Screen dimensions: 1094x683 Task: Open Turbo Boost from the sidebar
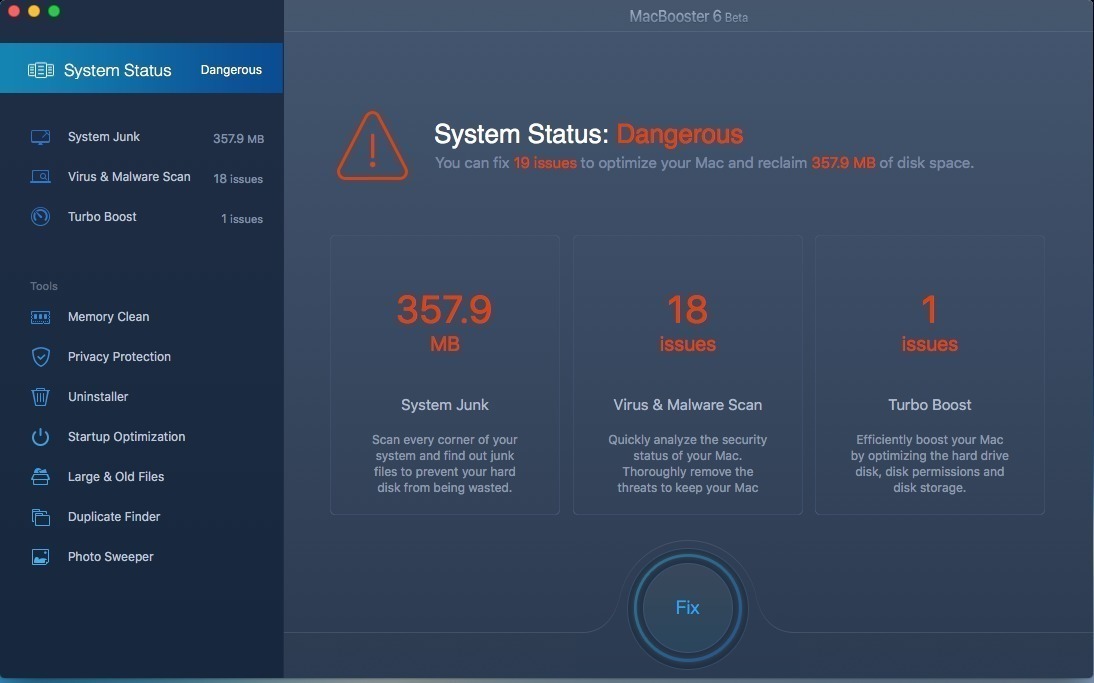142,217
